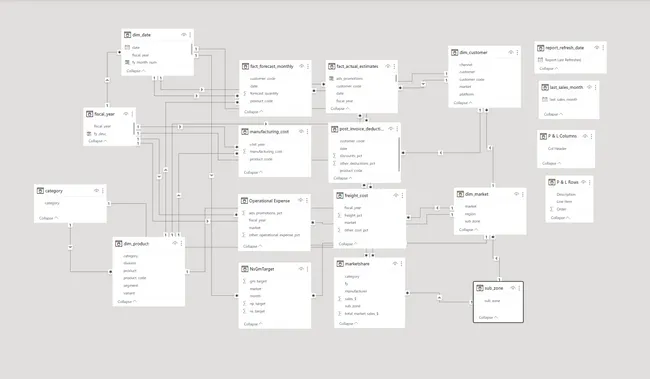650x379 pixels.
Task: Toggle visibility eye on NsGmTarget table
Action: 301,269
